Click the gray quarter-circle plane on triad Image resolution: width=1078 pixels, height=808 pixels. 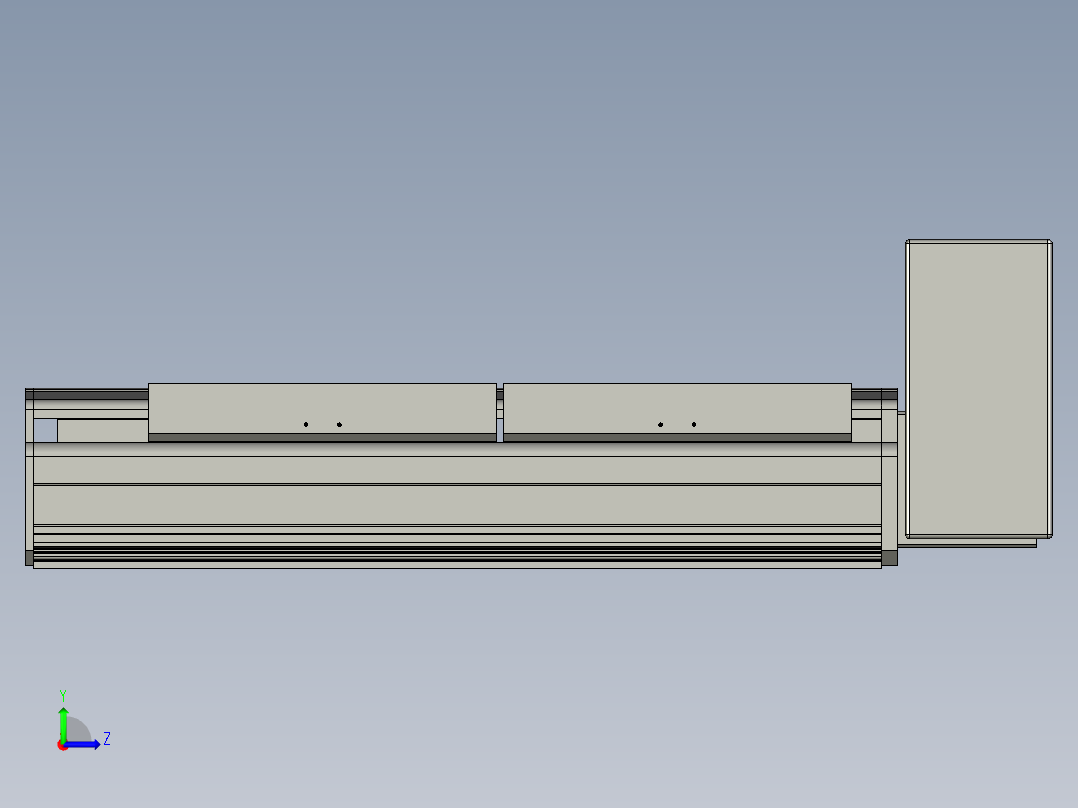pyautogui.click(x=76, y=731)
